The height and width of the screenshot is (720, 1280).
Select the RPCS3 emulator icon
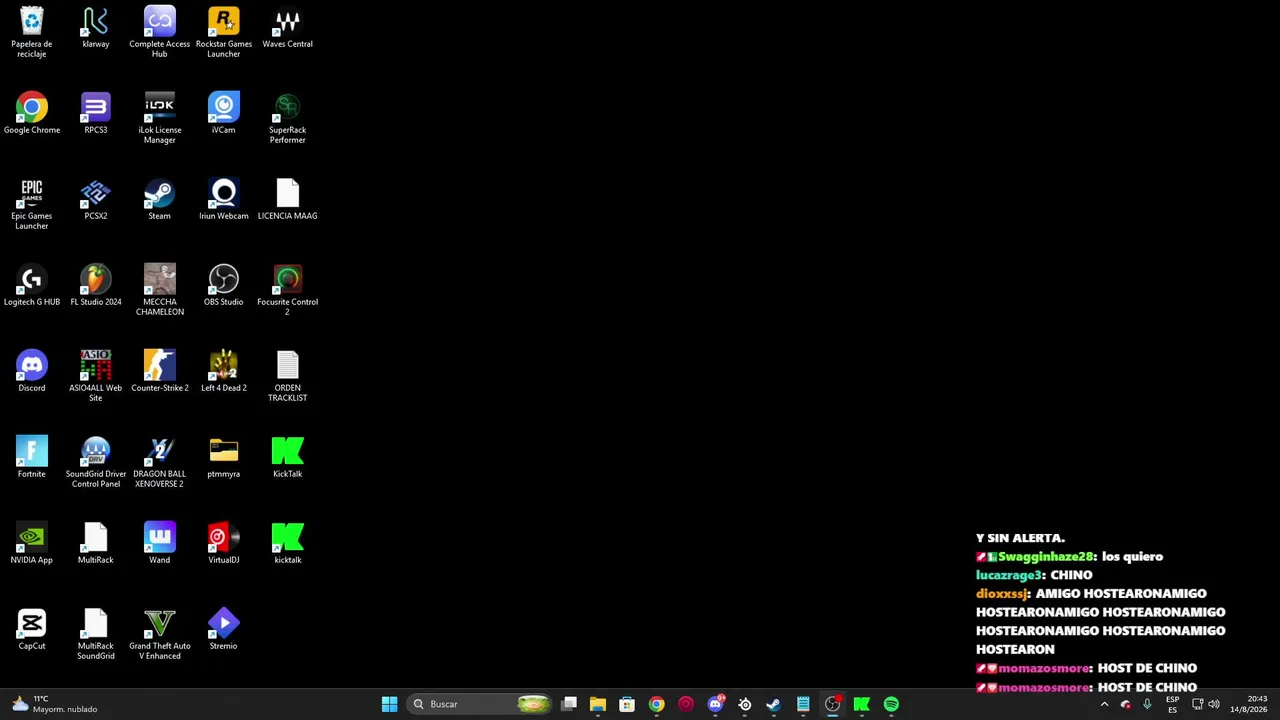click(x=96, y=114)
